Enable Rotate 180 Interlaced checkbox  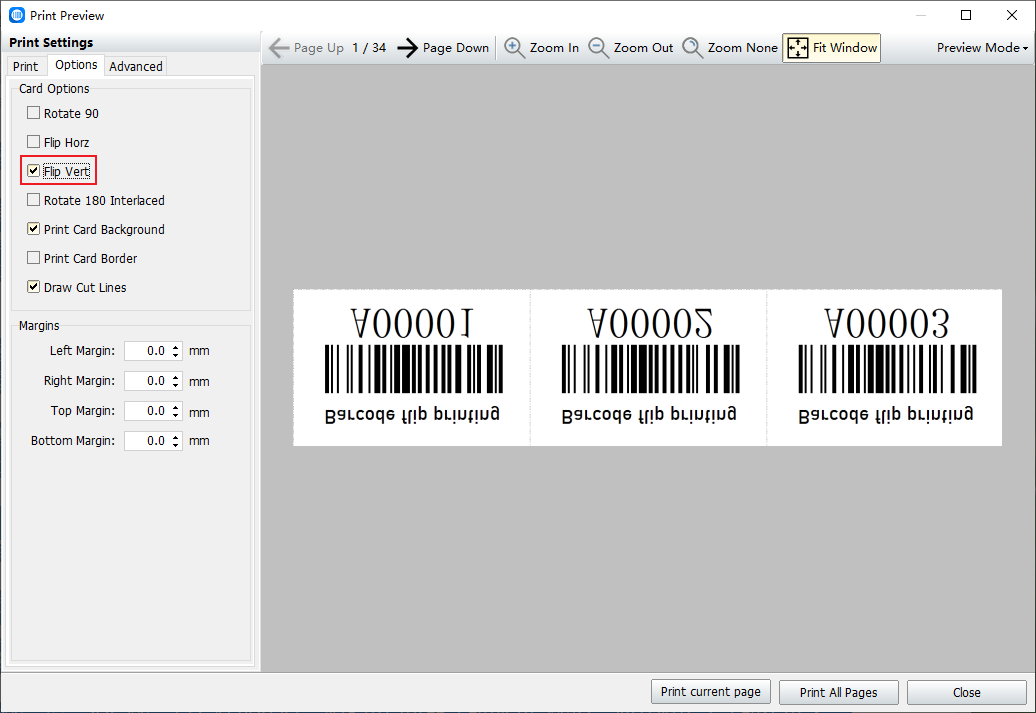(x=33, y=200)
